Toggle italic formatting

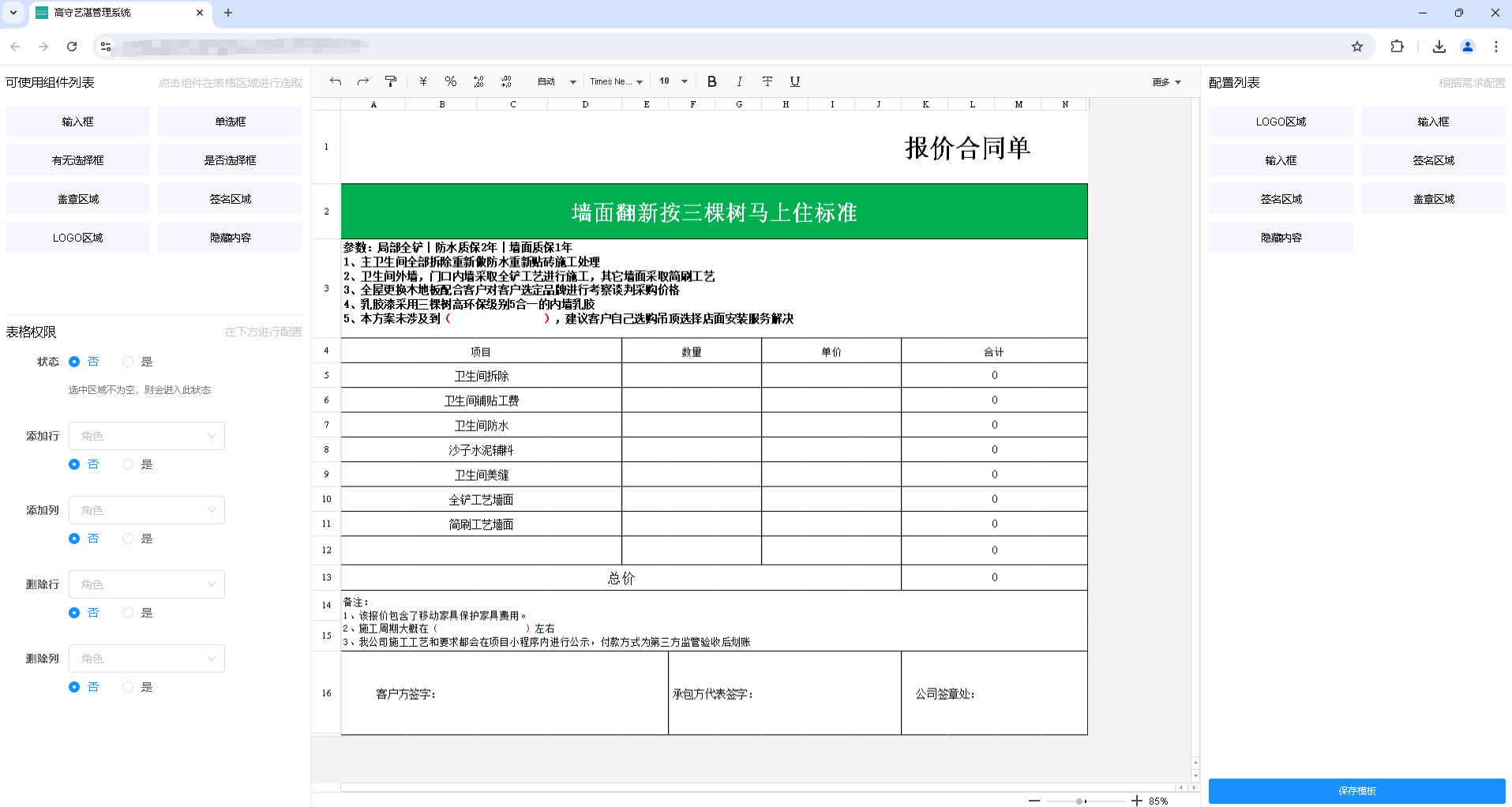(740, 81)
